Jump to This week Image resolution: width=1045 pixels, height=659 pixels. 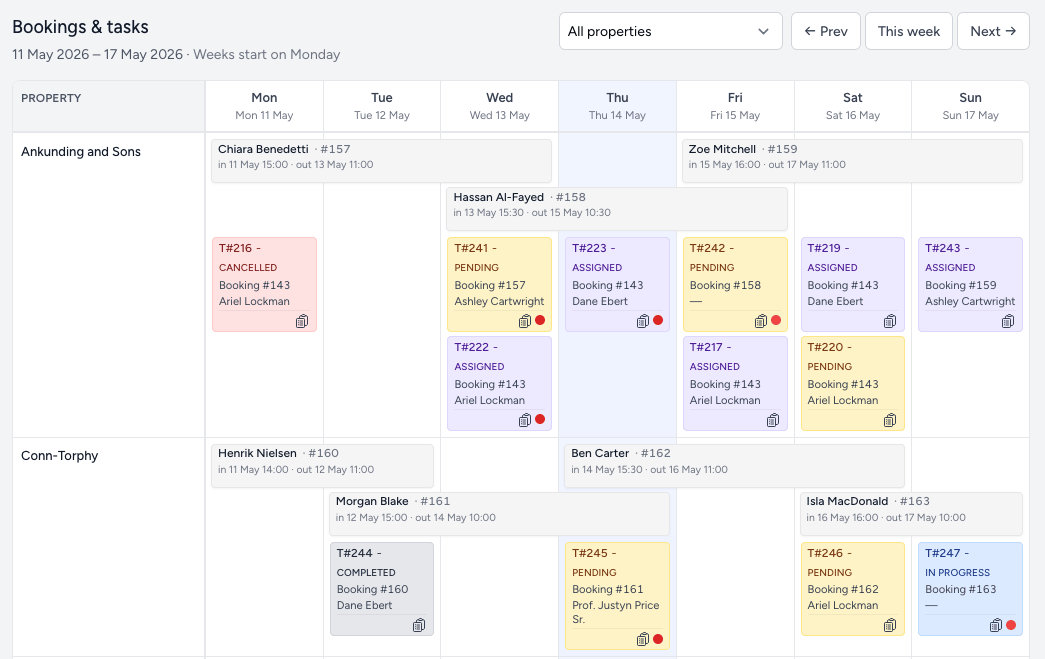click(x=908, y=31)
